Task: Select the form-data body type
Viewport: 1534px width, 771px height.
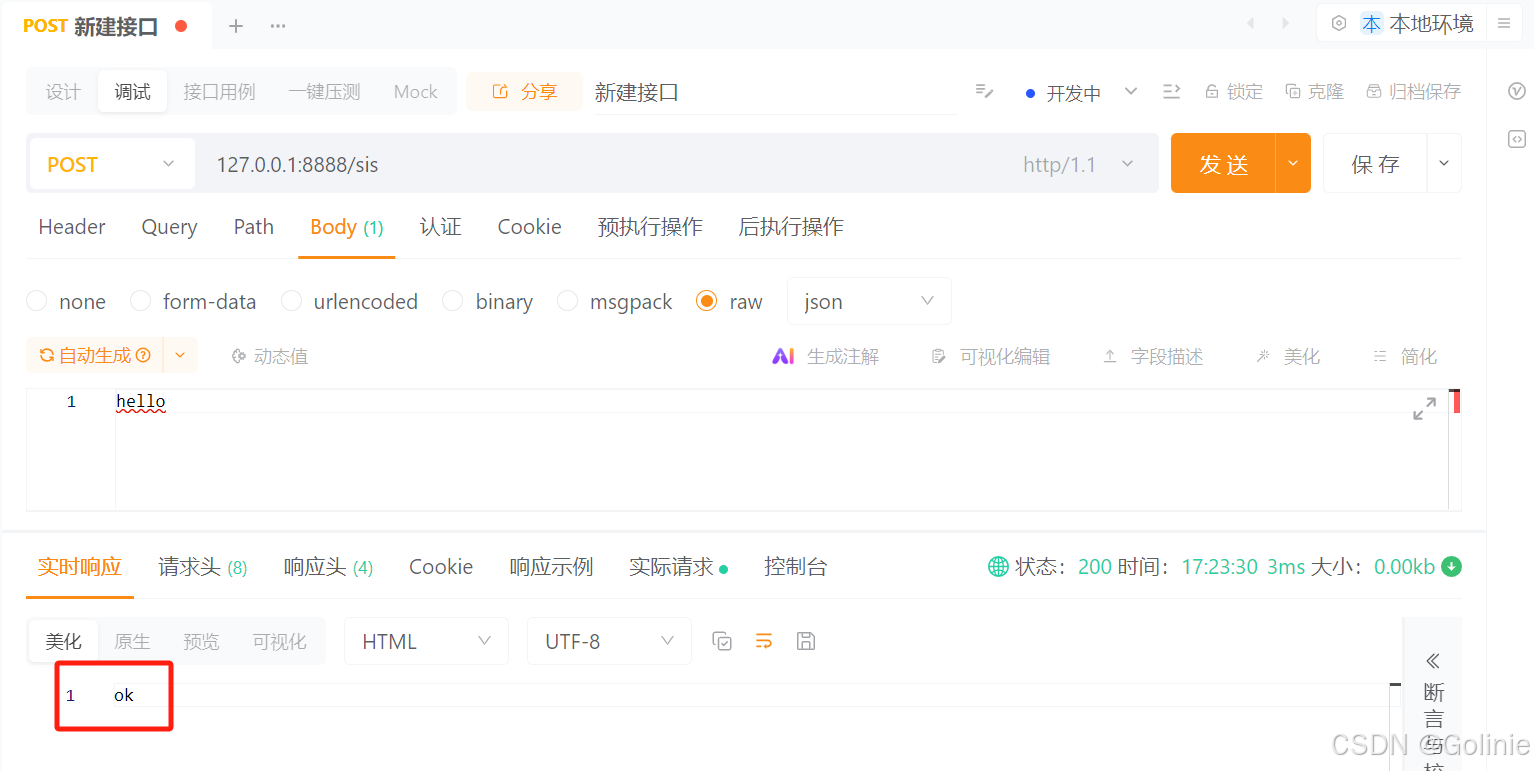Action: coord(140,301)
